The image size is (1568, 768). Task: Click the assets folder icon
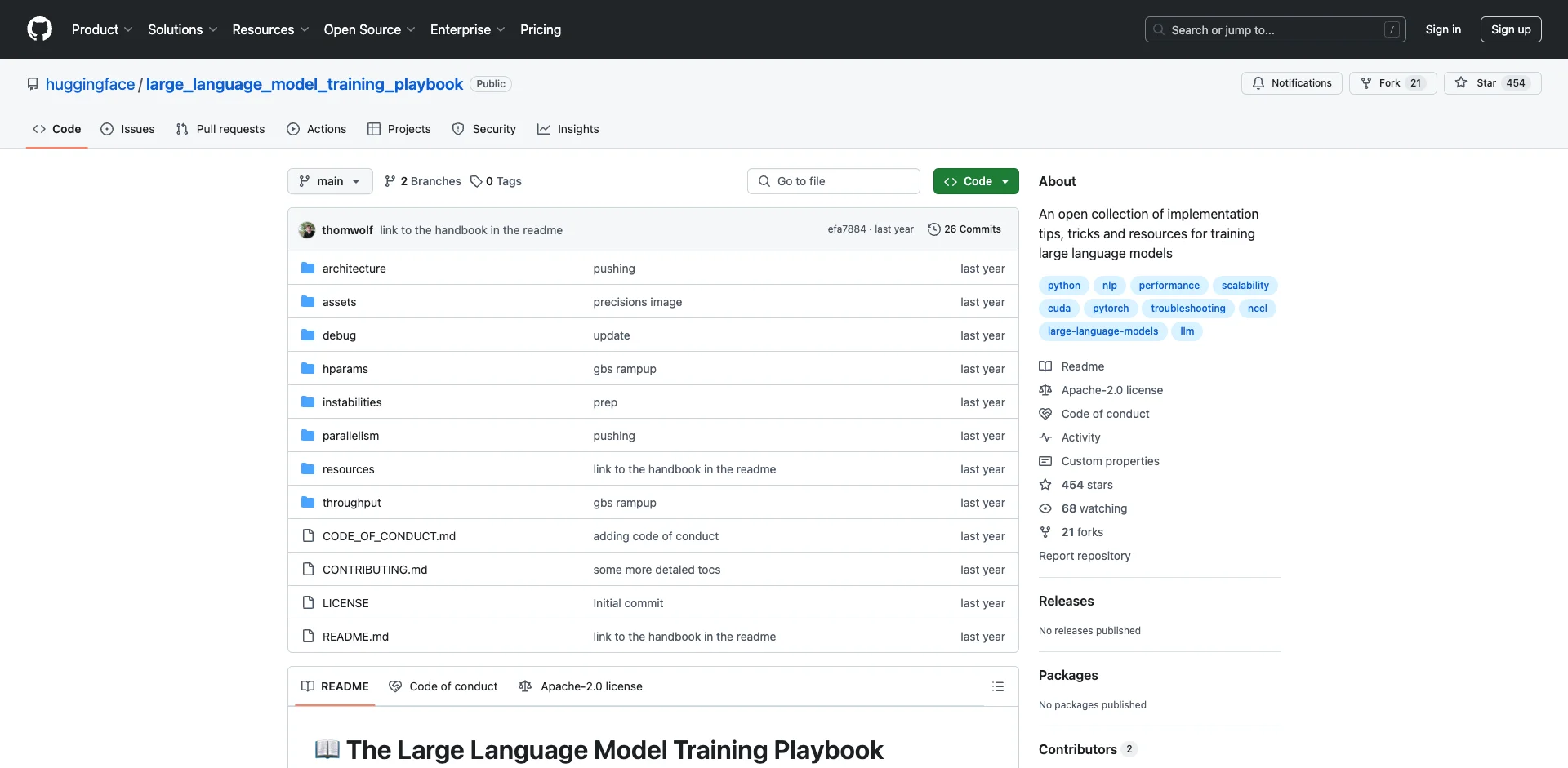pos(308,302)
